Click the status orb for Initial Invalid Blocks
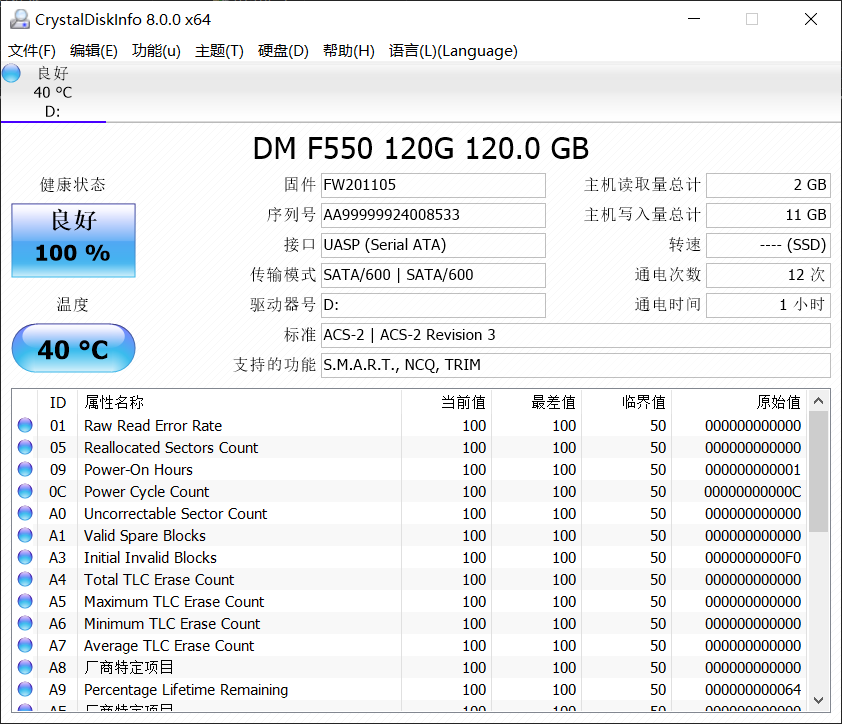Image resolution: width=842 pixels, height=724 pixels. tap(25, 558)
